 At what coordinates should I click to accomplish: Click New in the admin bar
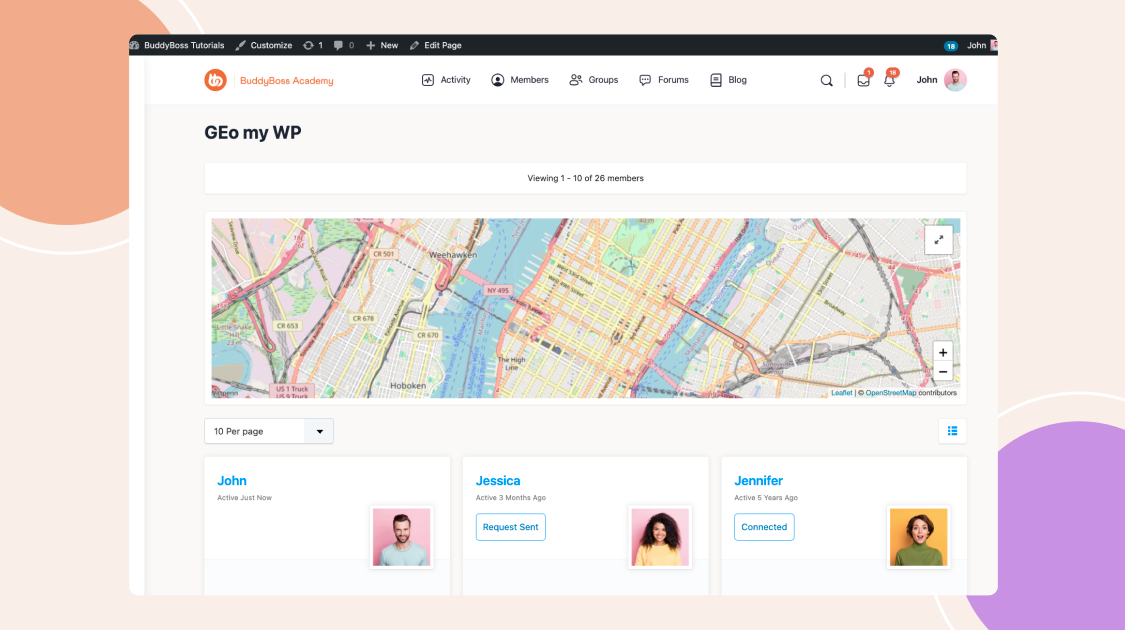382,45
